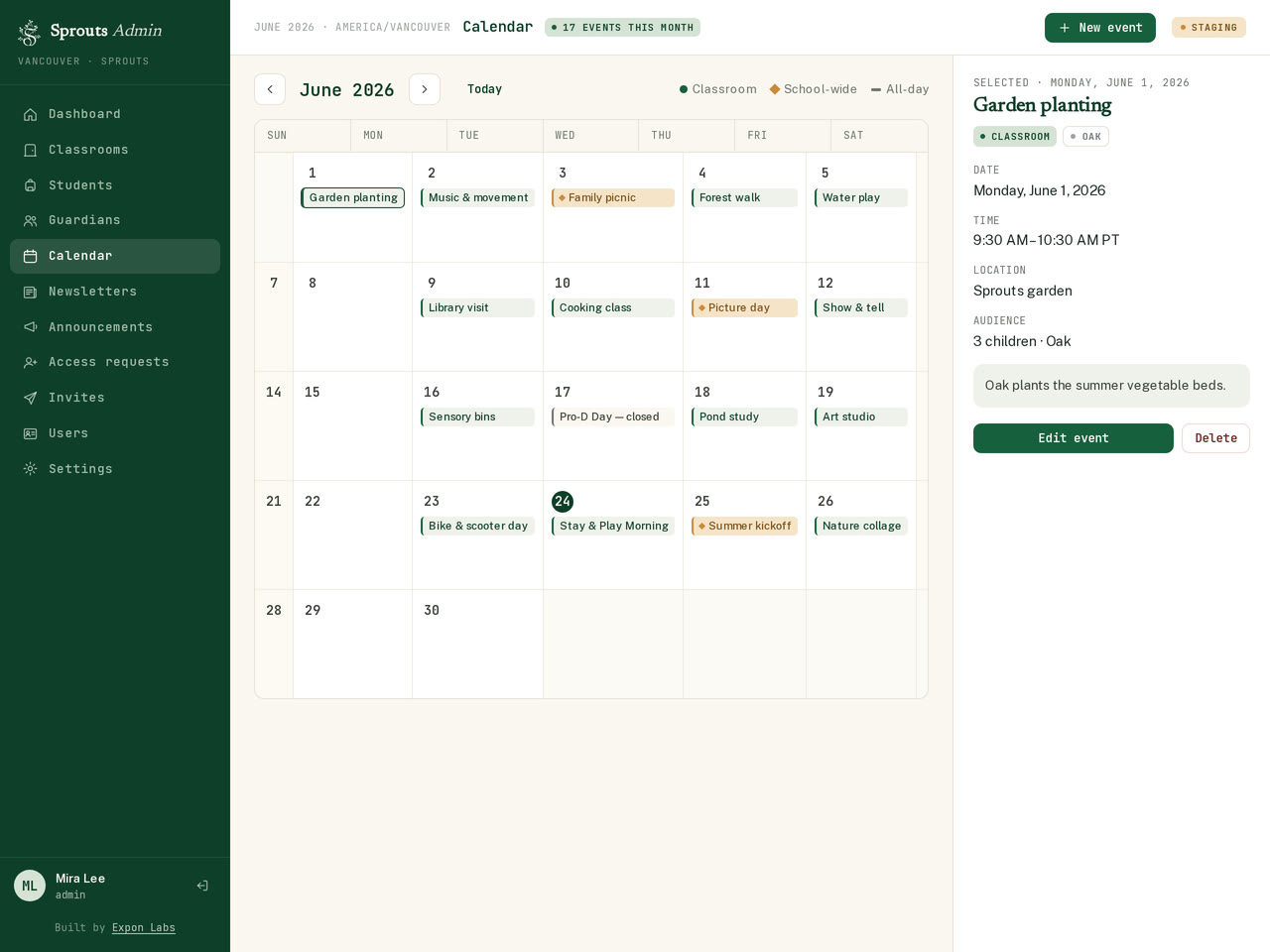This screenshot has height=952, width=1270.
Task: Jump to Today in the calendar
Action: coord(484,89)
